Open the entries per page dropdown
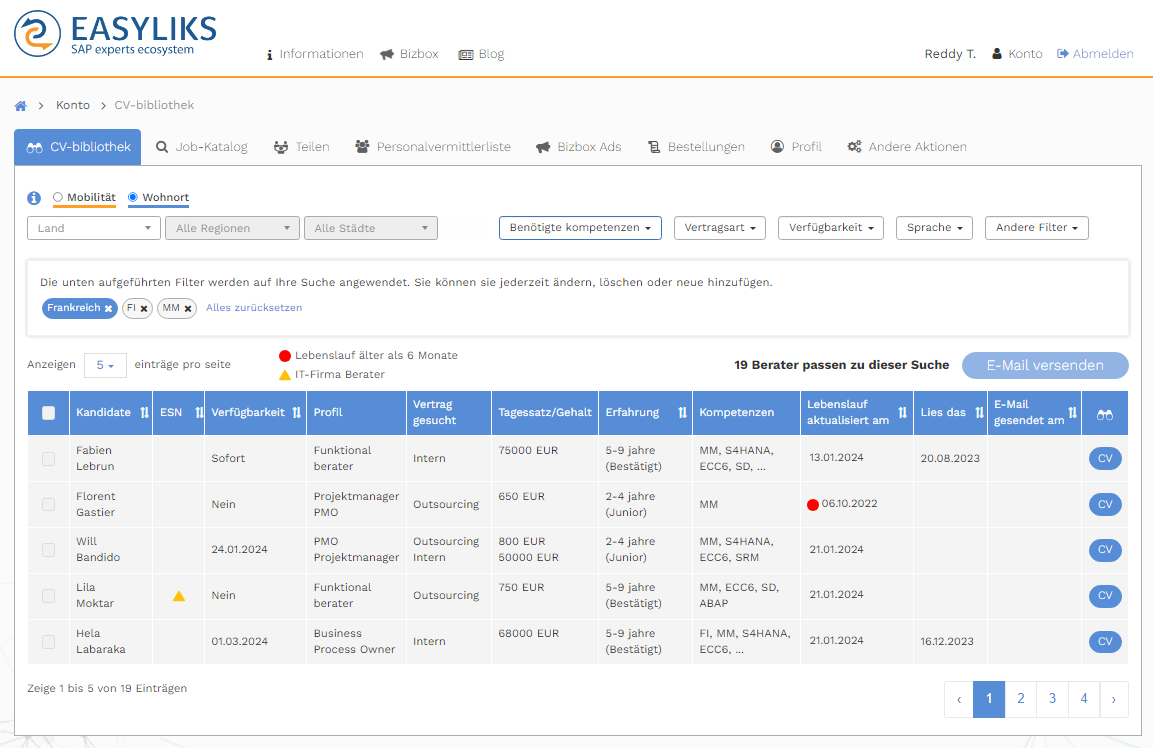 click(105, 366)
